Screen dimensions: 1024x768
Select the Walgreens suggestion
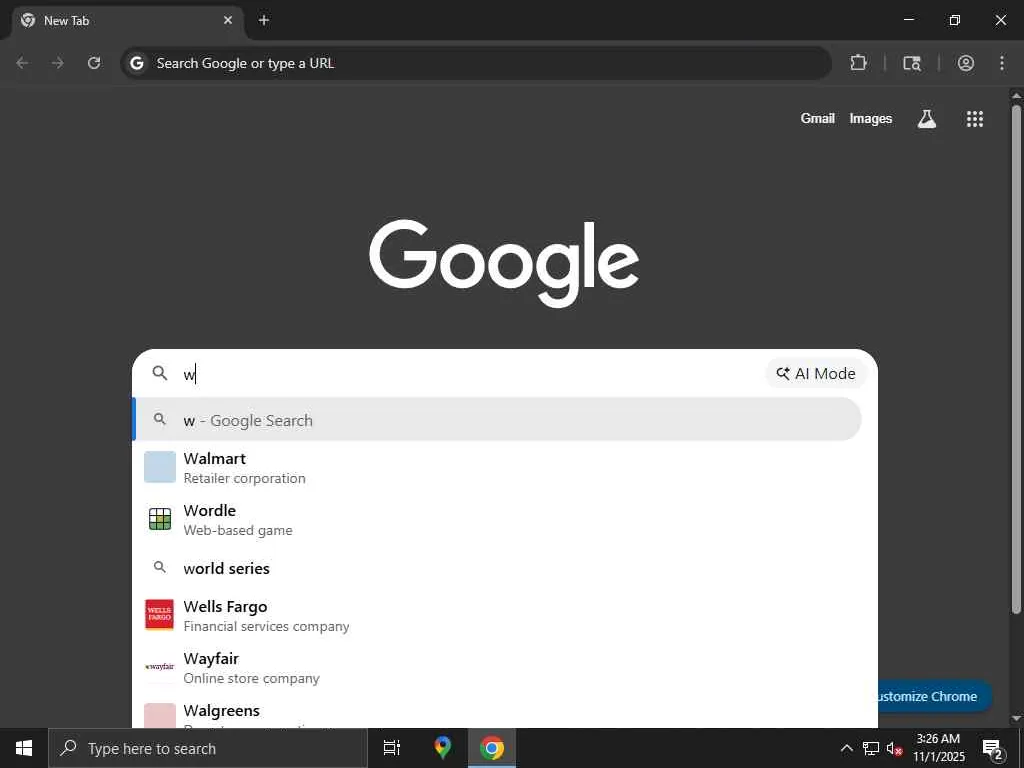tap(498, 713)
